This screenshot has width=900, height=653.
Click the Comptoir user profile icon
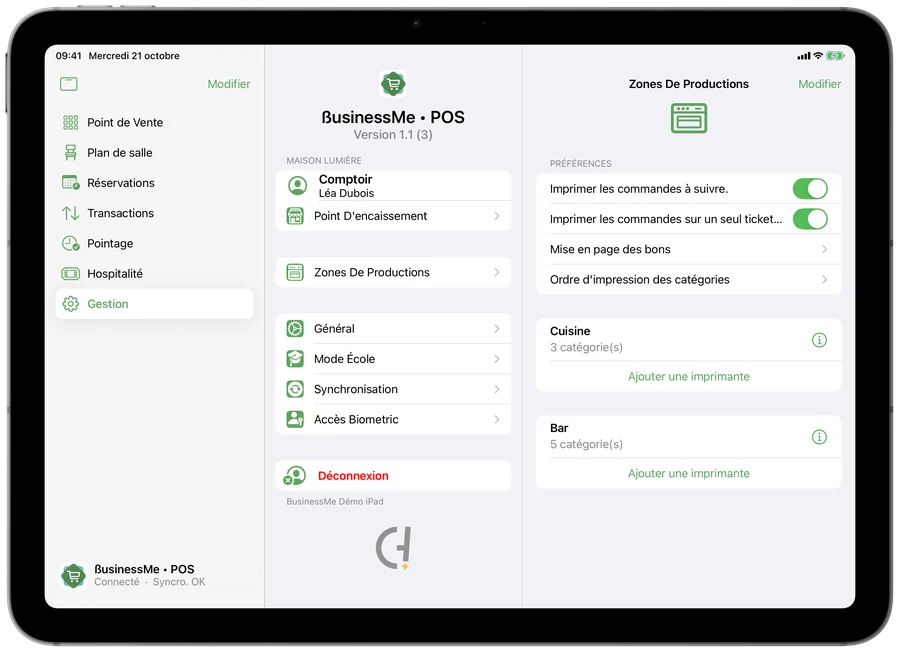[297, 186]
